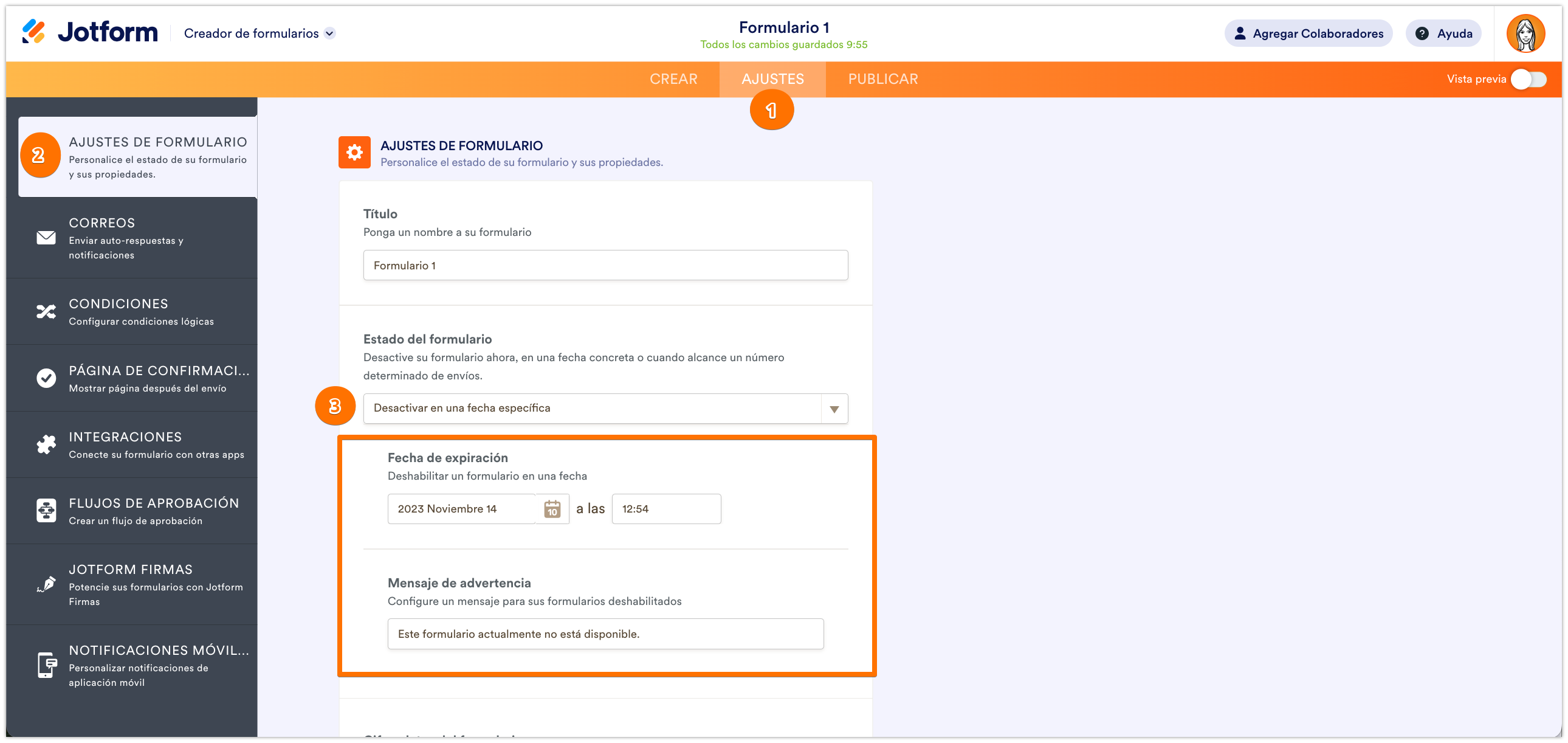The image size is (1568, 743).
Task: Click the Jotform logo
Action: click(x=90, y=32)
